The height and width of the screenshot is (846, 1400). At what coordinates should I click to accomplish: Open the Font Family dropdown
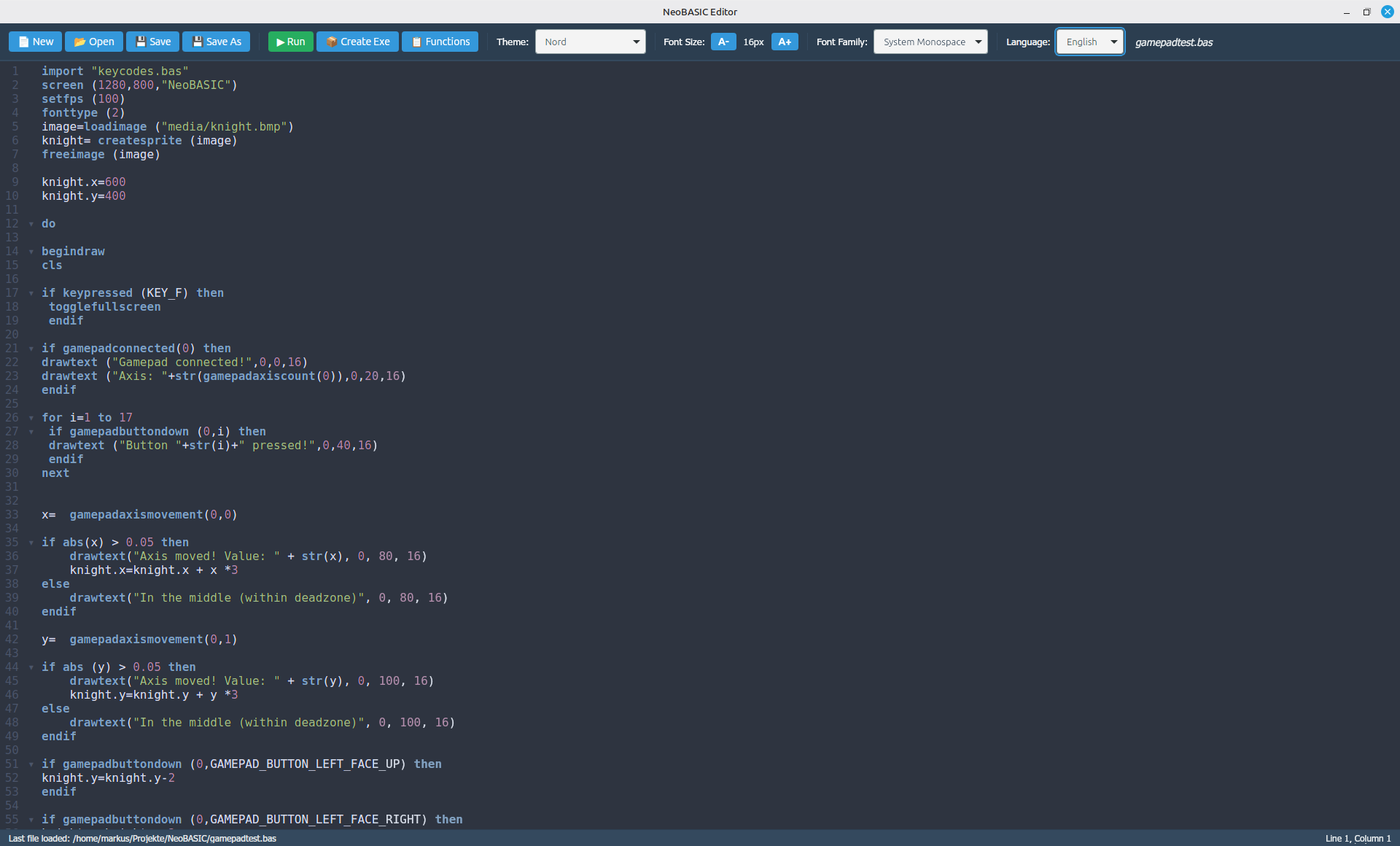click(x=930, y=42)
